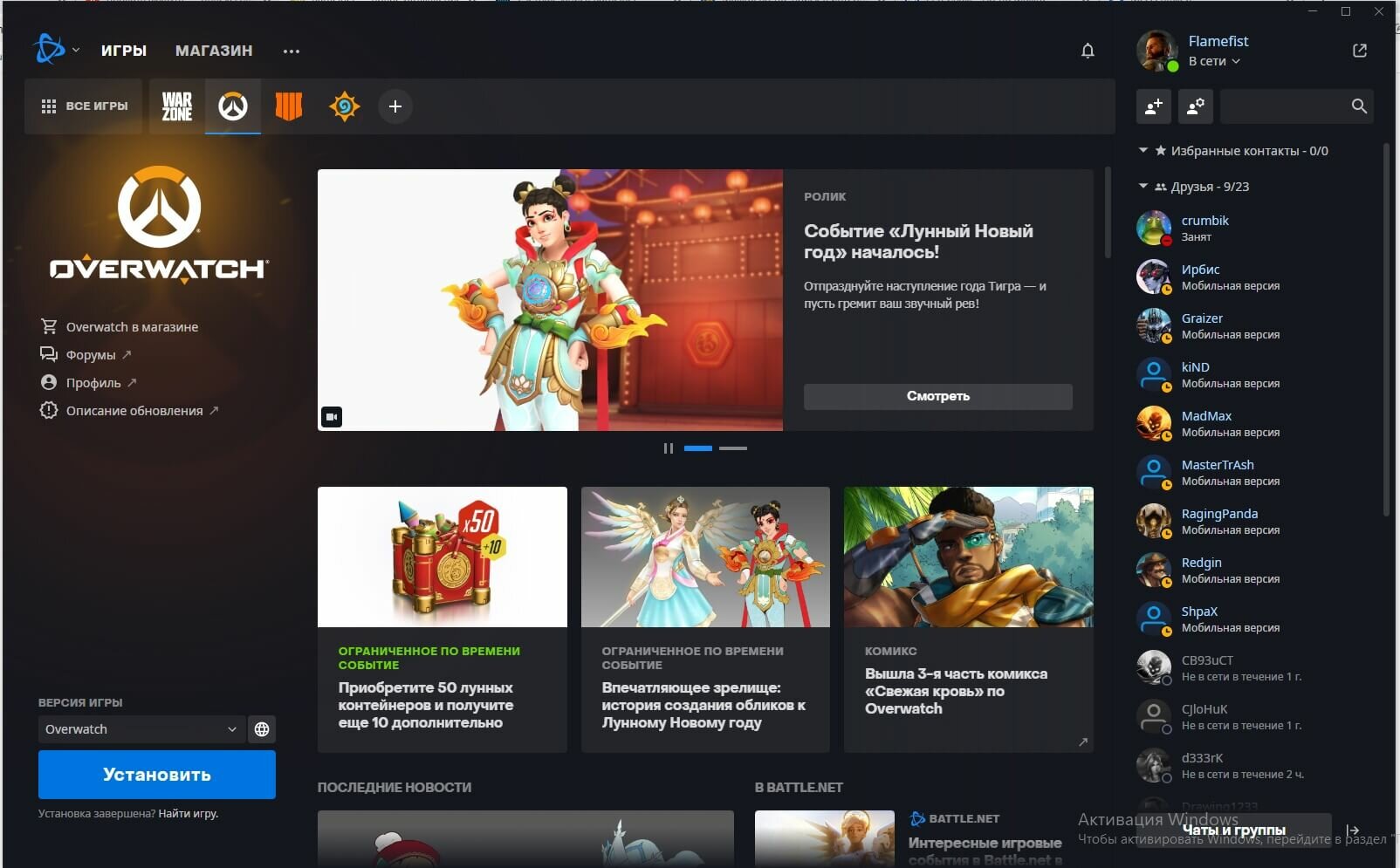1400x868 pixels.
Task: Click the friends list vertical scrollbar
Action: 1386,330
